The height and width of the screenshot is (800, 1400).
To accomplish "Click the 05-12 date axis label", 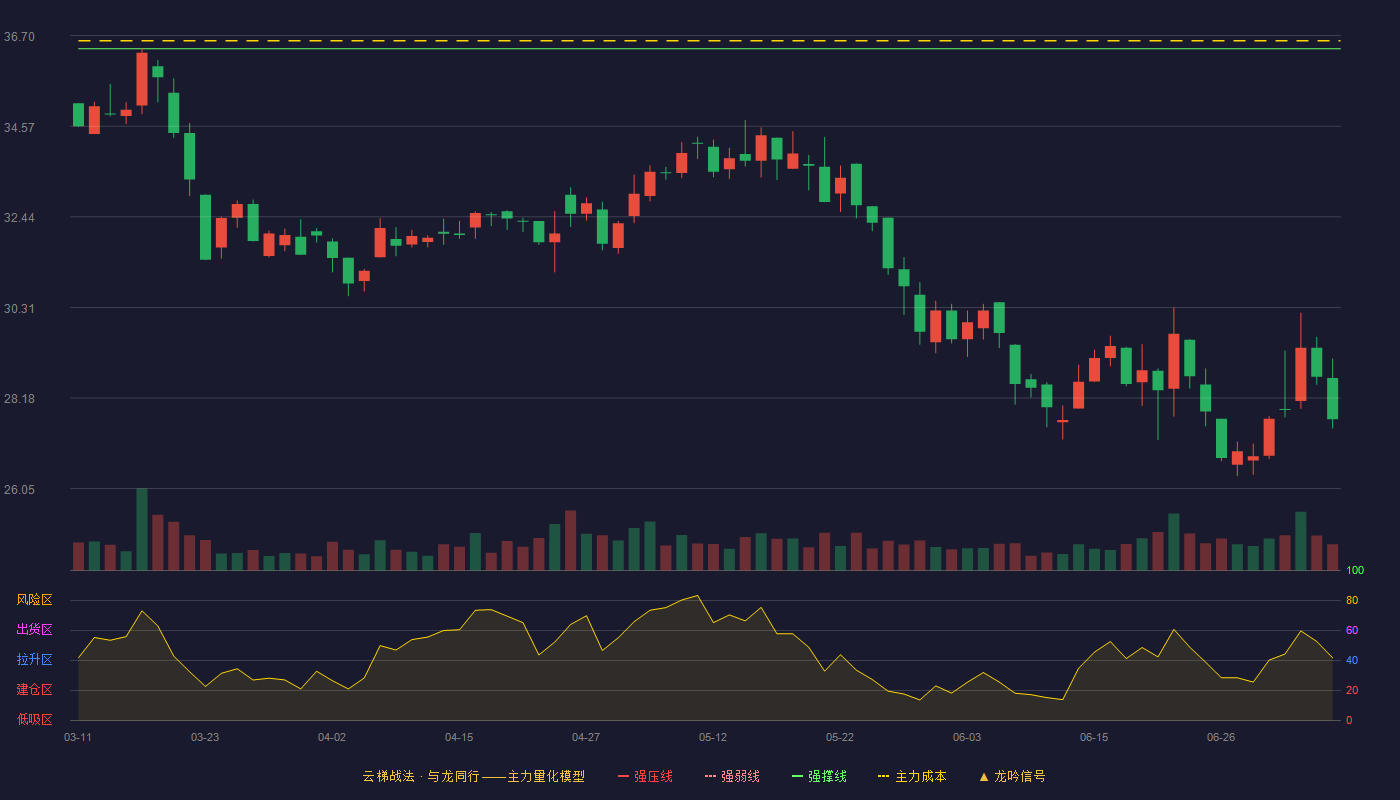I will [x=713, y=737].
